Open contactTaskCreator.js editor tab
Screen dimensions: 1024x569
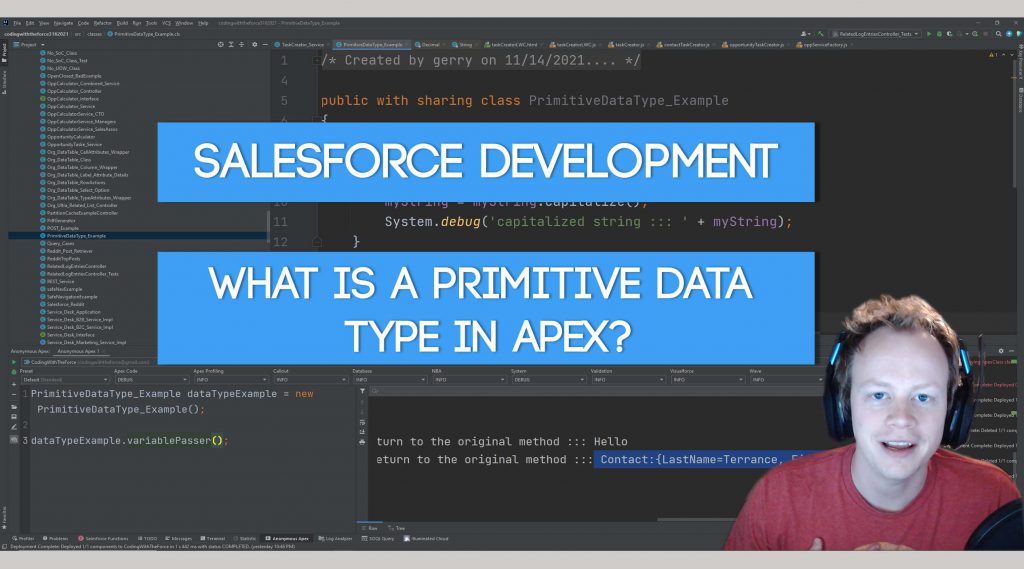pyautogui.click(x=684, y=44)
